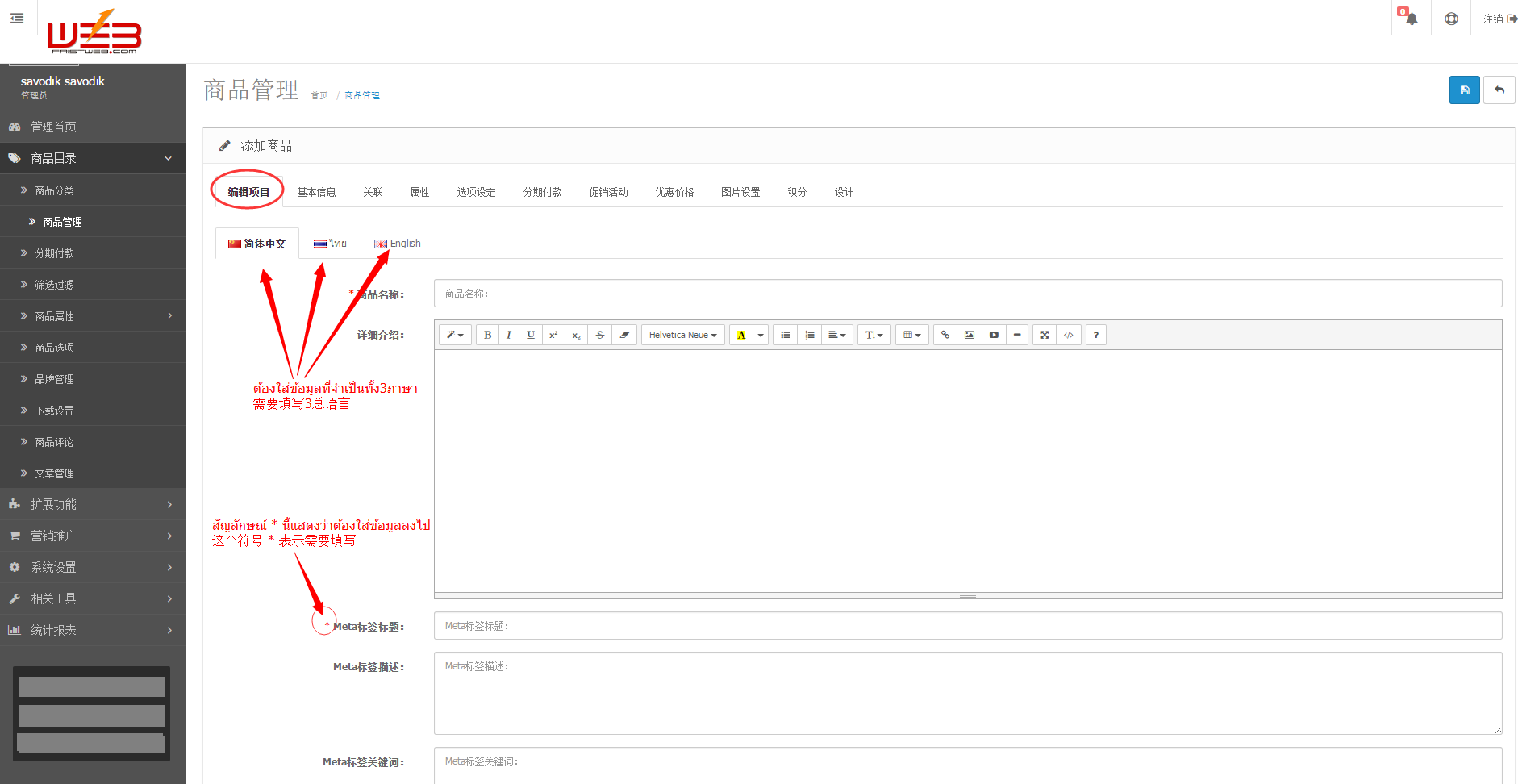Toggle italic formatting in editor
Image resolution: width=1518 pixels, height=784 pixels.
pyautogui.click(x=509, y=335)
